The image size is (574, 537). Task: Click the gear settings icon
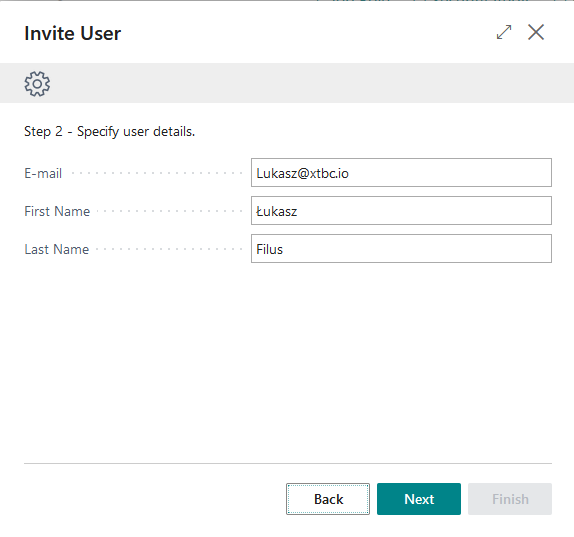(x=37, y=84)
